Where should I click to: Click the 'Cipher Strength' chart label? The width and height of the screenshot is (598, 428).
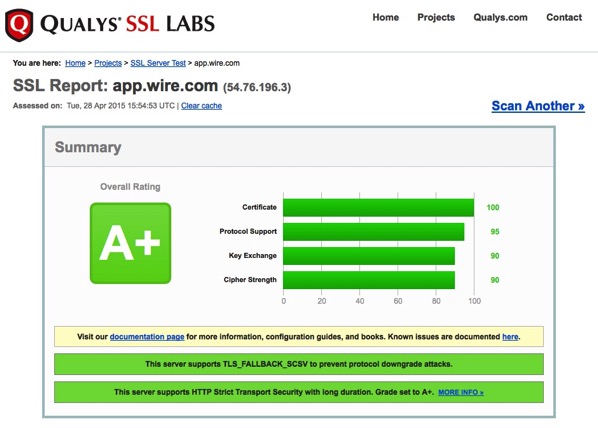coord(250,280)
